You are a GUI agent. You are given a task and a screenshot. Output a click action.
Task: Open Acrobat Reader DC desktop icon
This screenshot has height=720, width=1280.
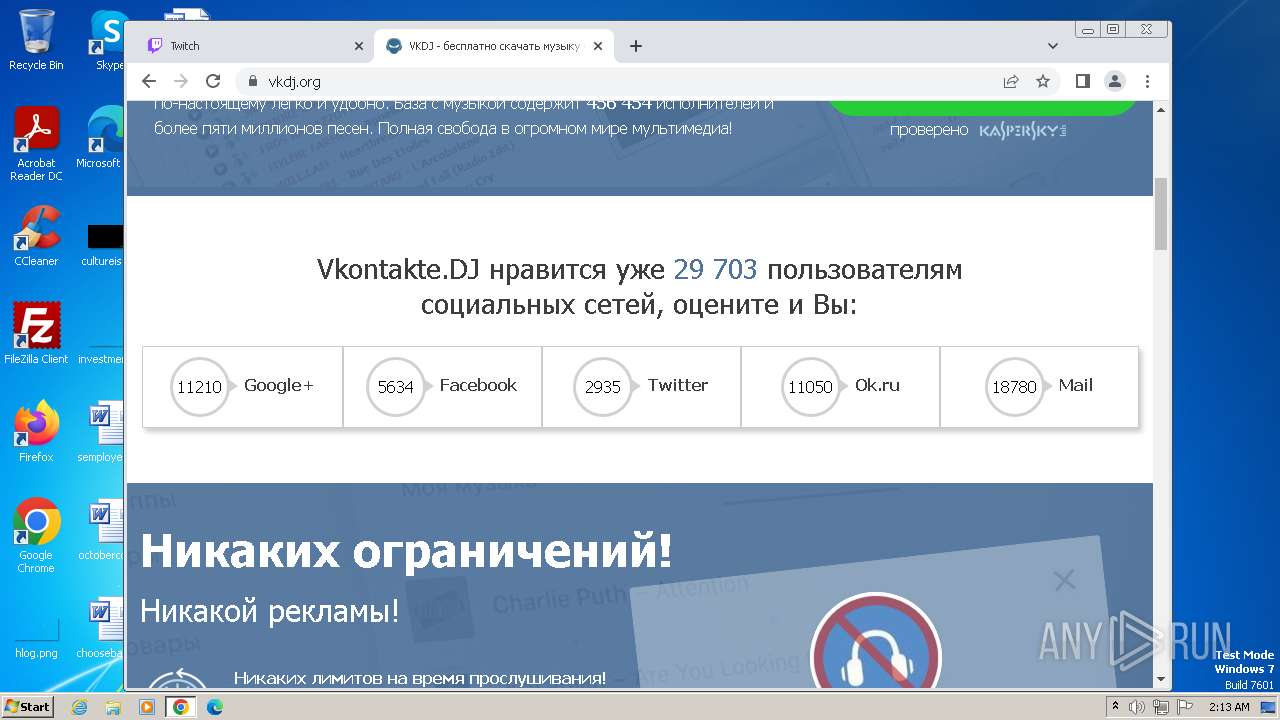coord(36,145)
